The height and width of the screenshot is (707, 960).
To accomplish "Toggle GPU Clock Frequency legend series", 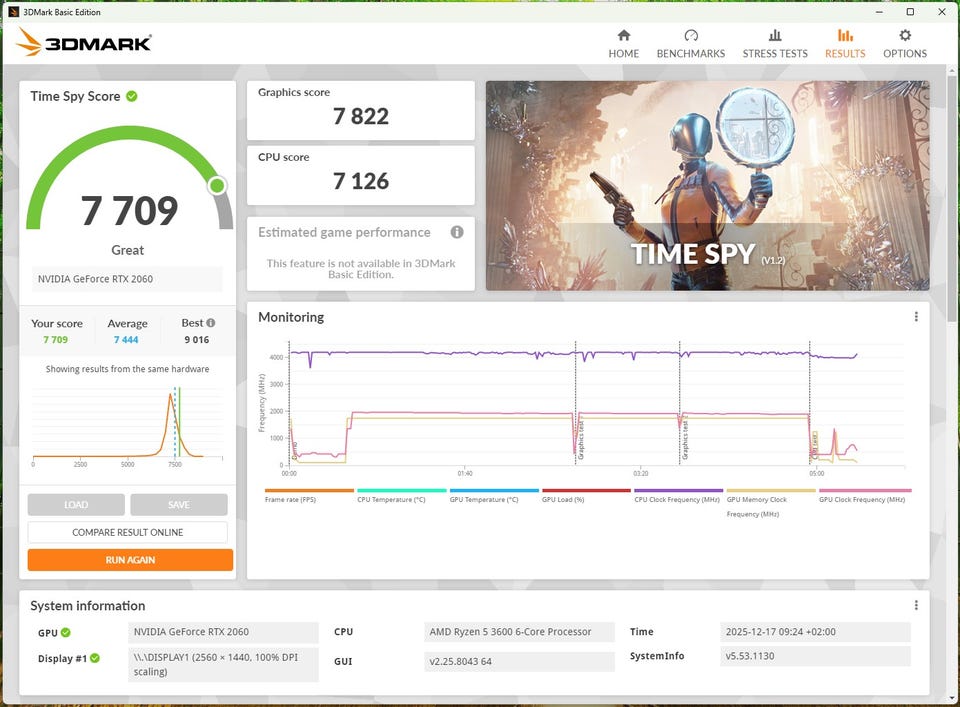I will [x=865, y=496].
